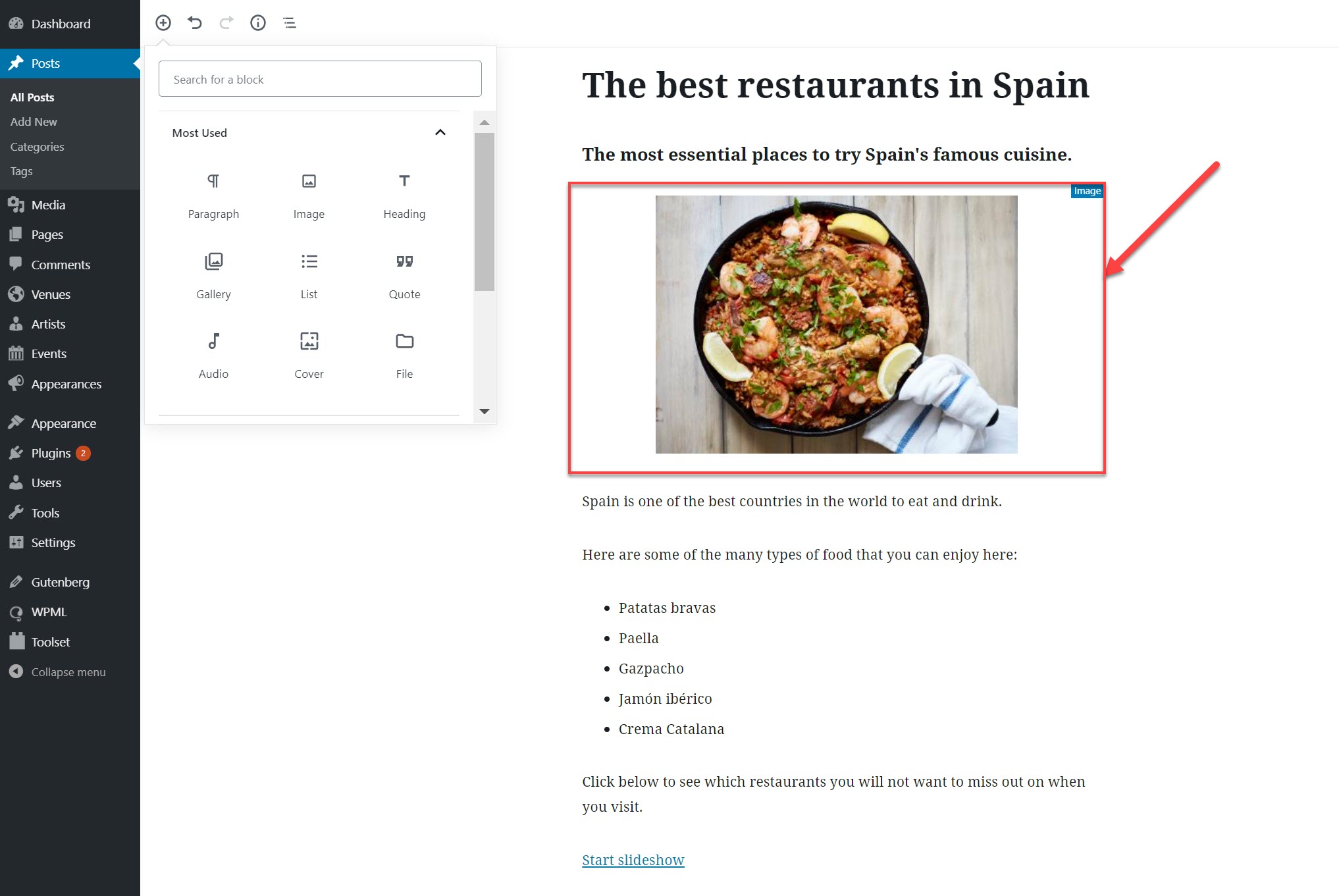The image size is (1339, 896).
Task: Open the Posts menu
Action: (x=70, y=63)
